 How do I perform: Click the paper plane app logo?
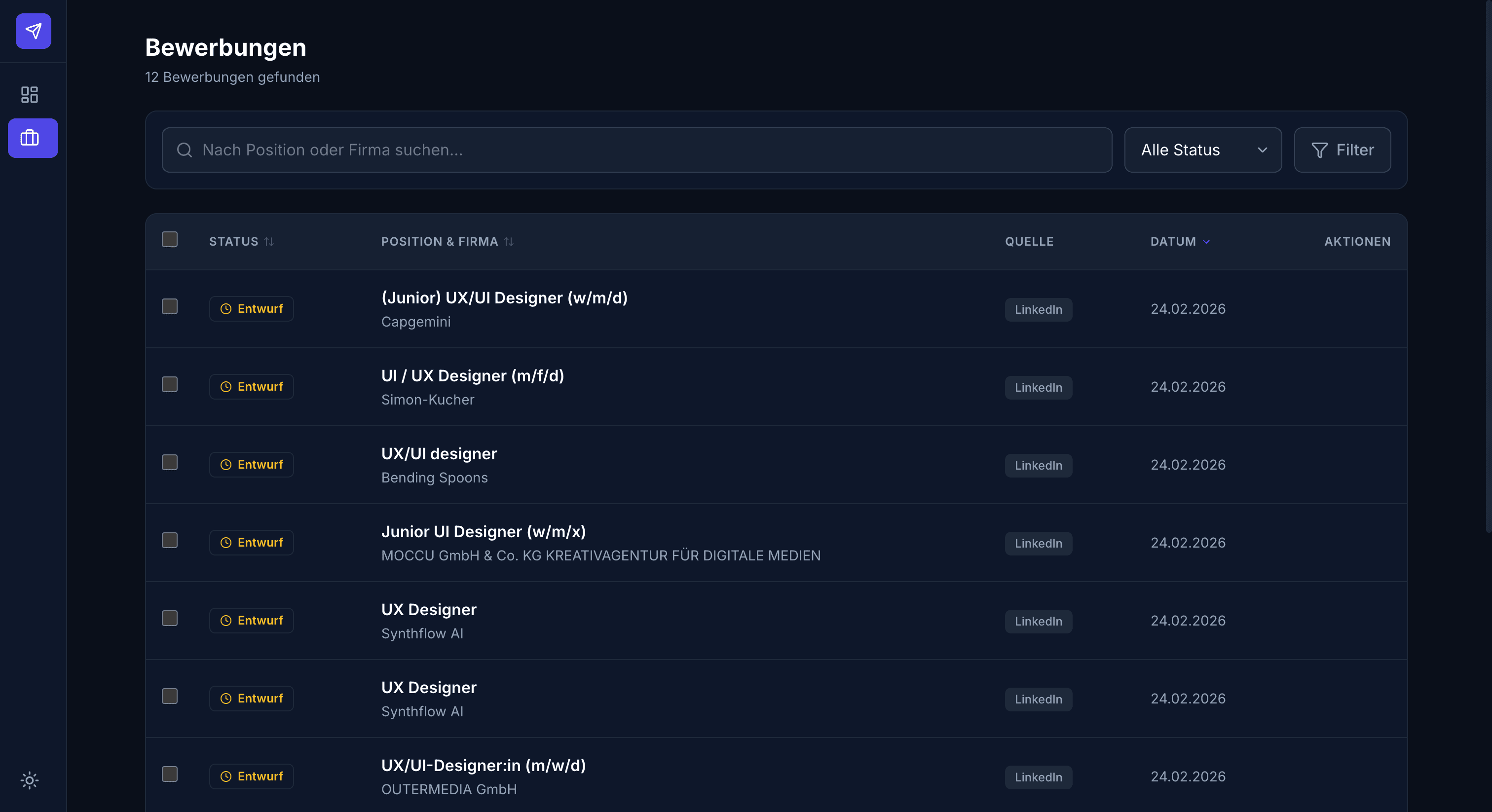(x=33, y=31)
